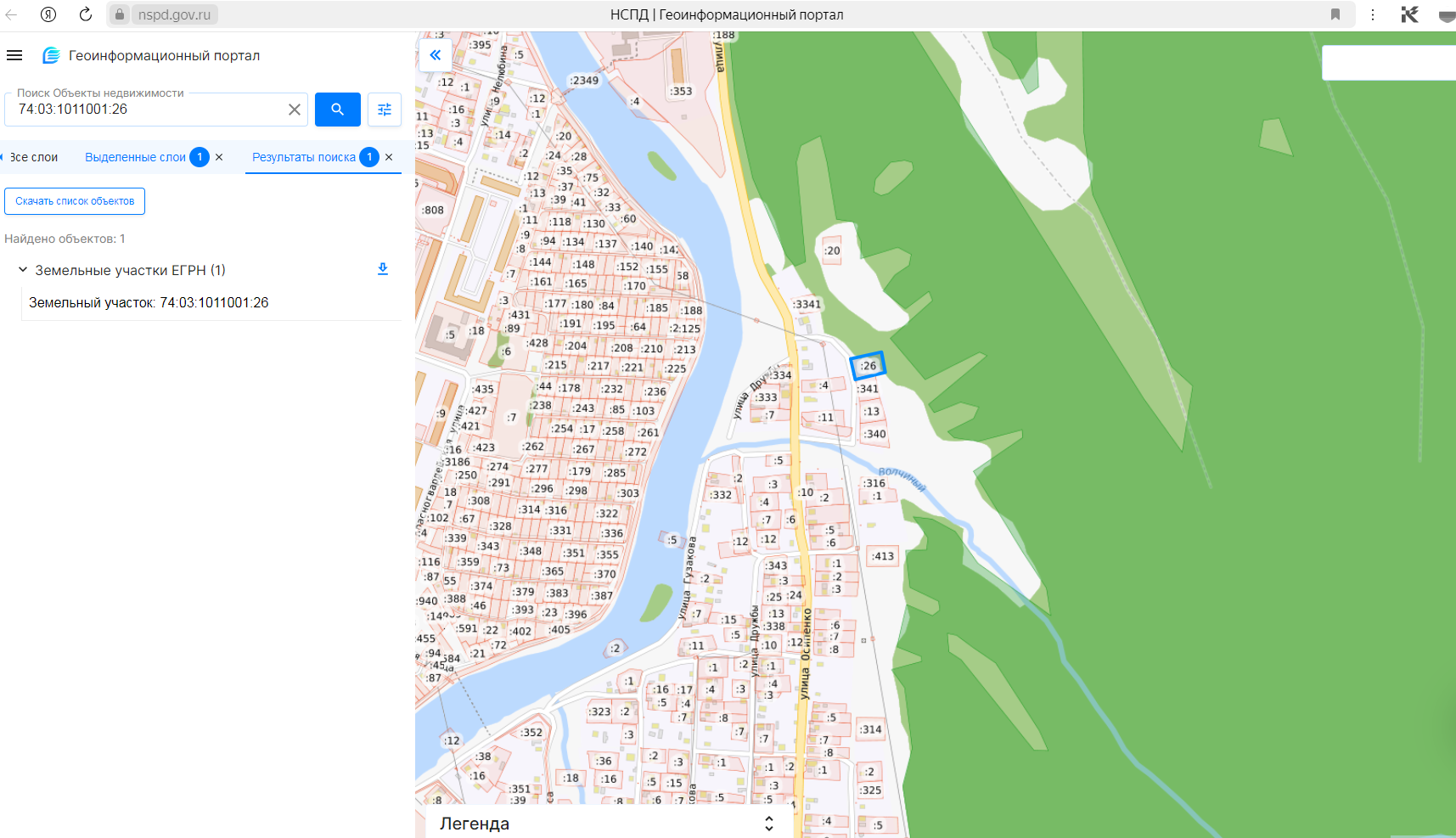The width and height of the screenshot is (1456, 838).
Task: Close the Выделенные слои tab
Action: click(219, 157)
